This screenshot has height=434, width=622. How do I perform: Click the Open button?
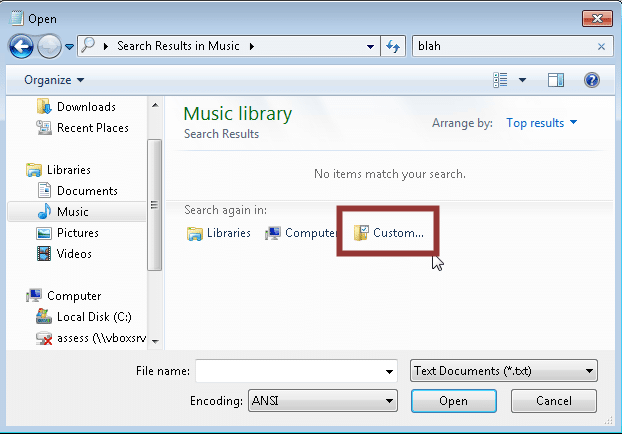453,401
